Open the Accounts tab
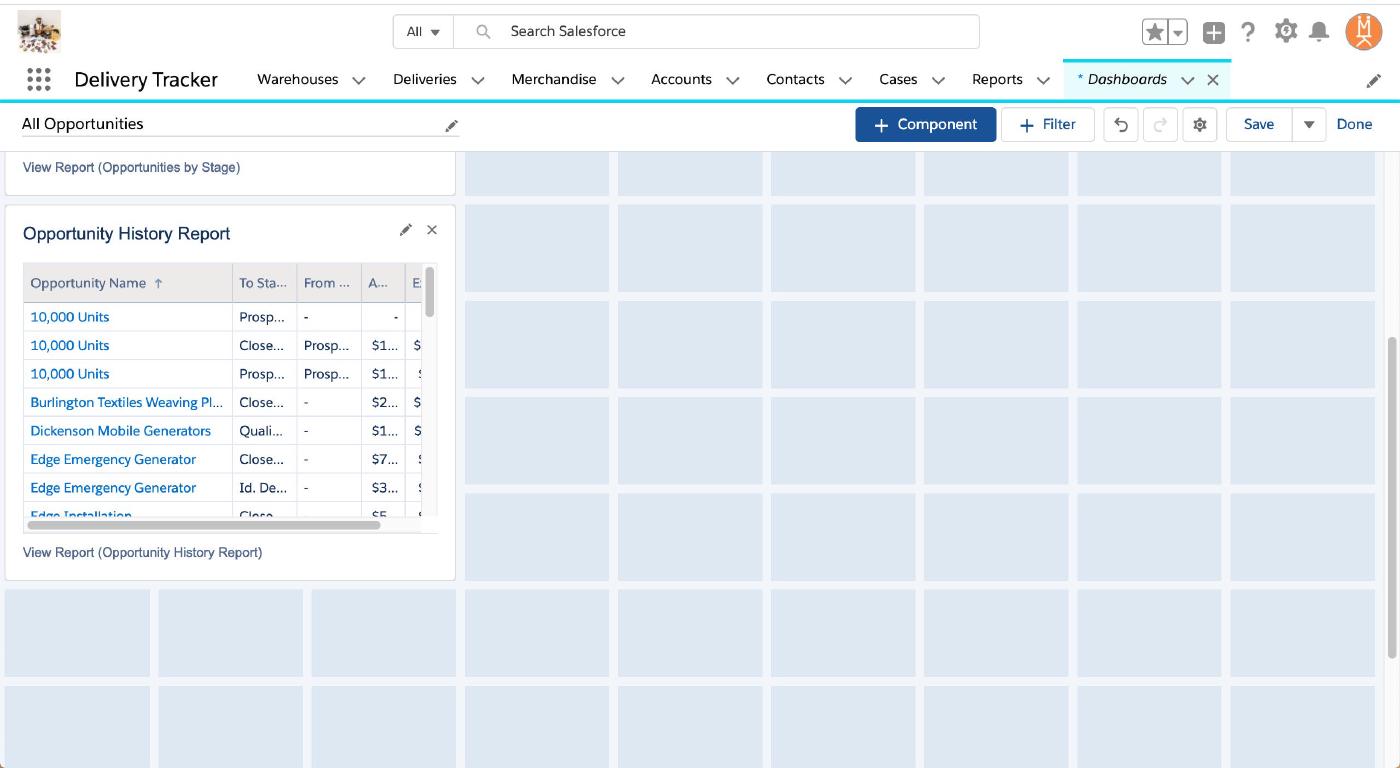 coord(681,80)
